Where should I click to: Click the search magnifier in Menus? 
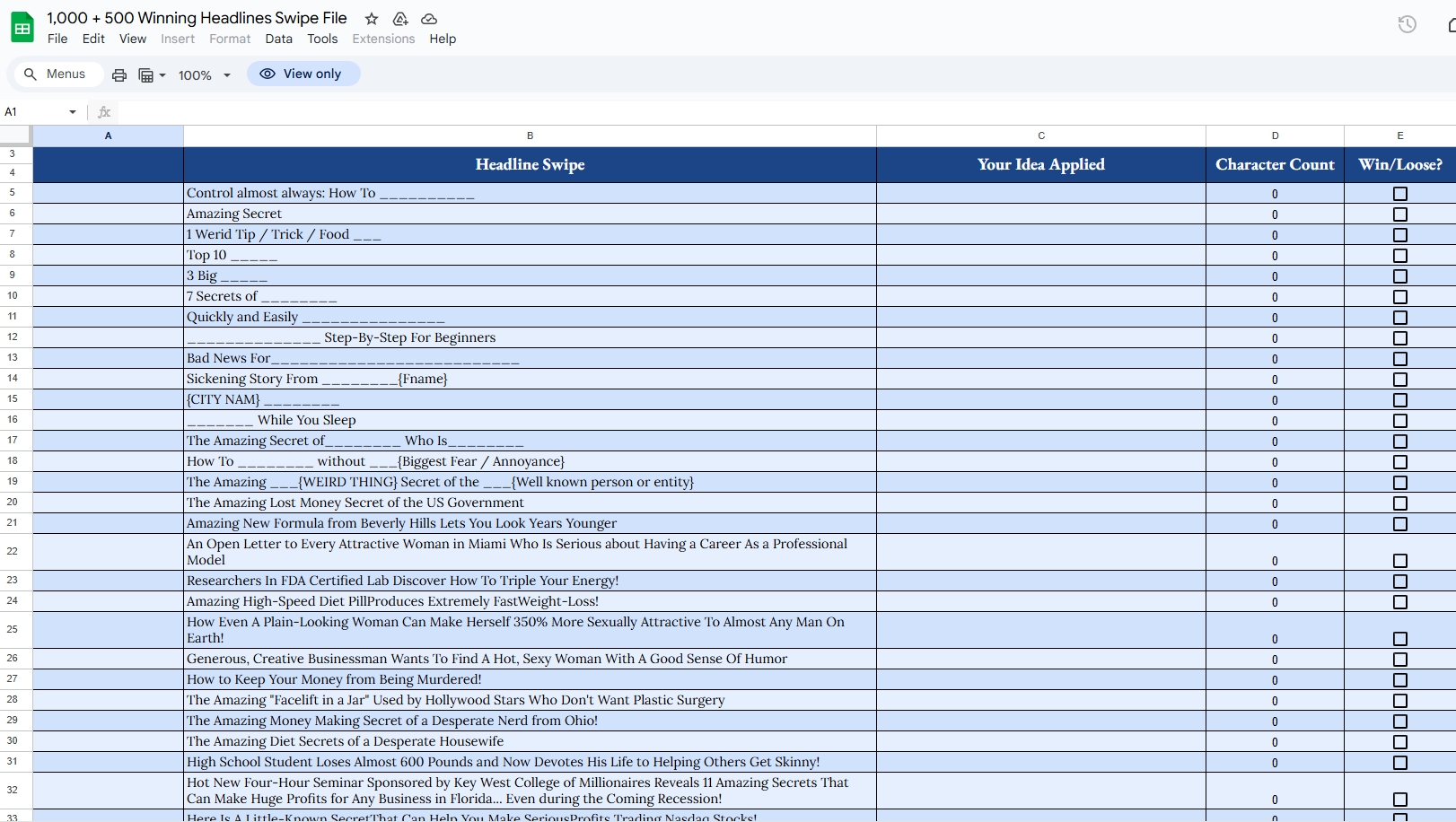[31, 74]
